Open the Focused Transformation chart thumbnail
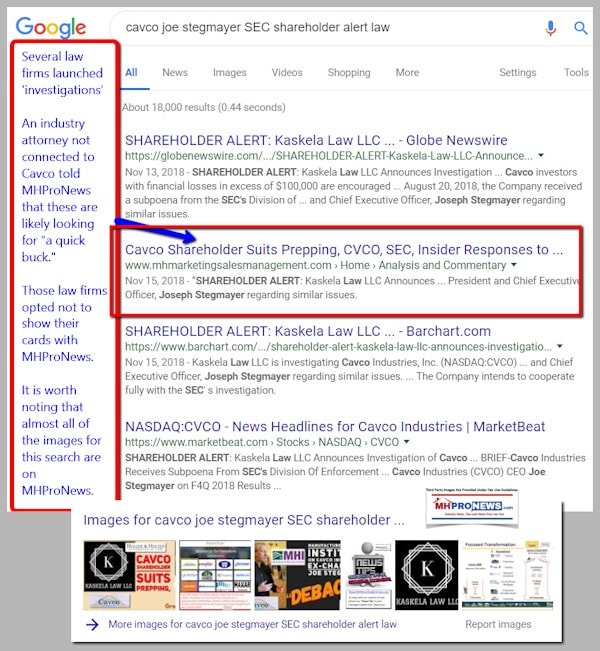 point(507,575)
